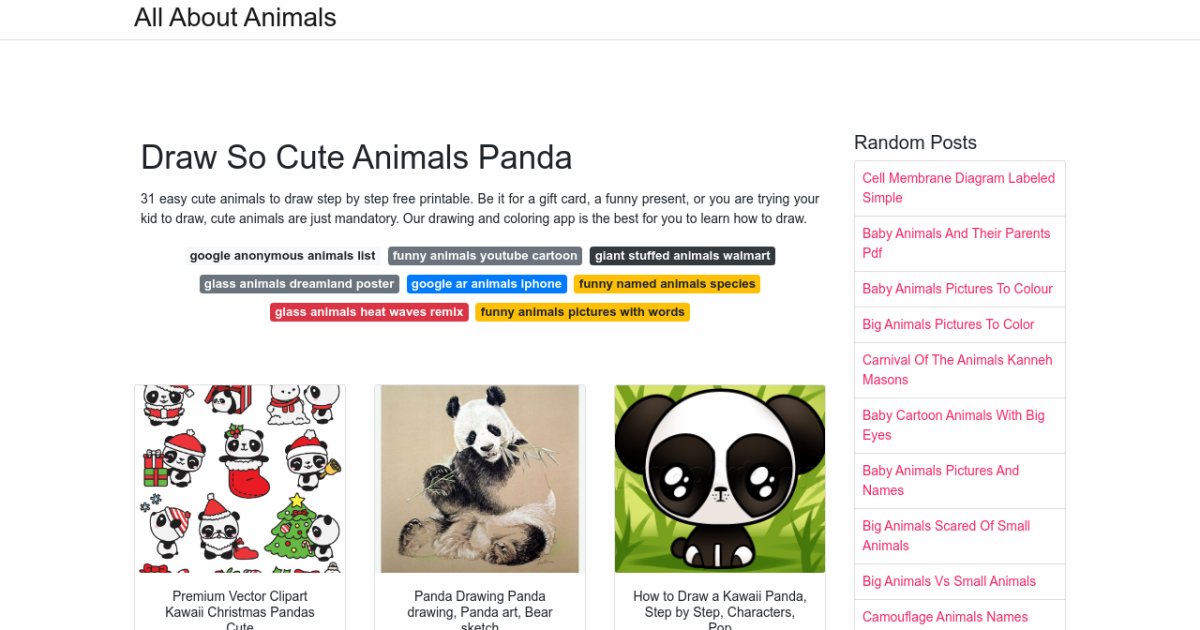Open the 'funny named animals species' tag
The width and height of the screenshot is (1200, 630).
click(668, 283)
